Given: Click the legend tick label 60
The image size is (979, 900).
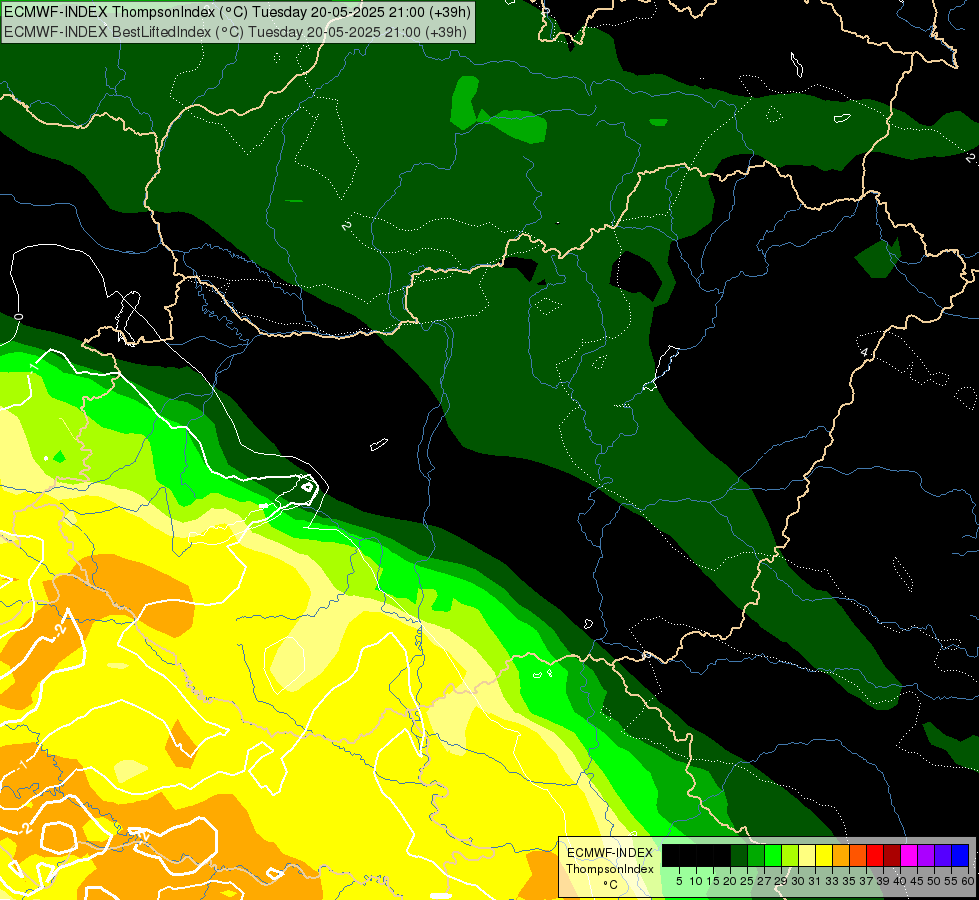Looking at the screenshot, I should pyautogui.click(x=968, y=881).
